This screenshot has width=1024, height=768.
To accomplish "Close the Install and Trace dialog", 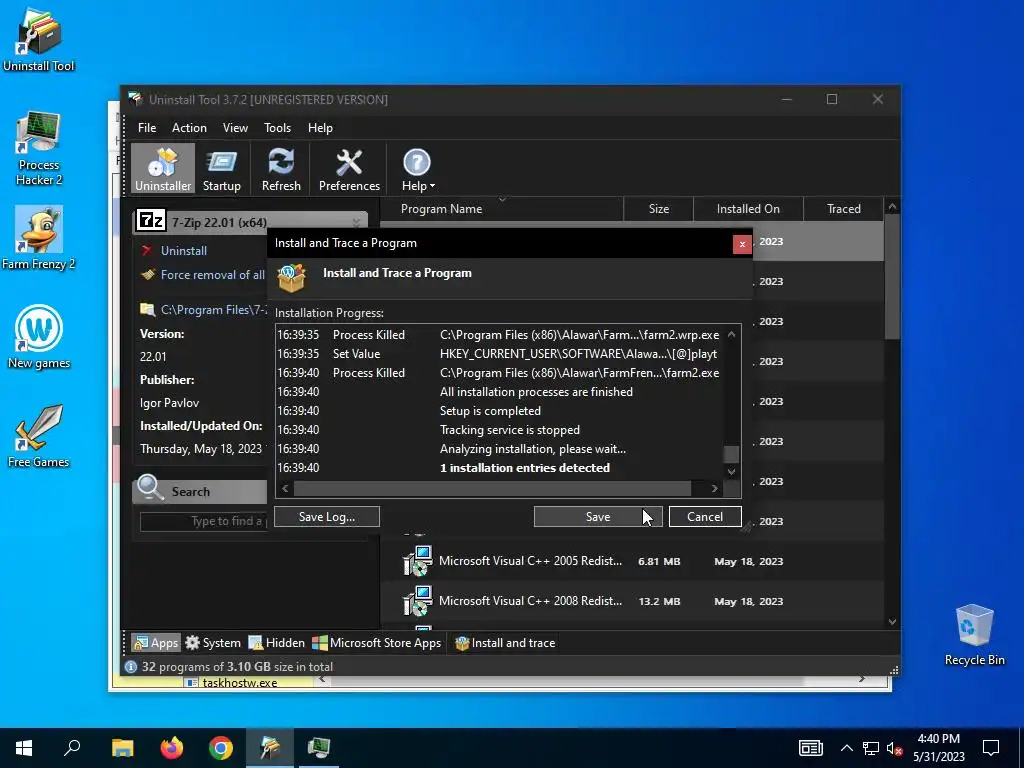I will (x=742, y=244).
